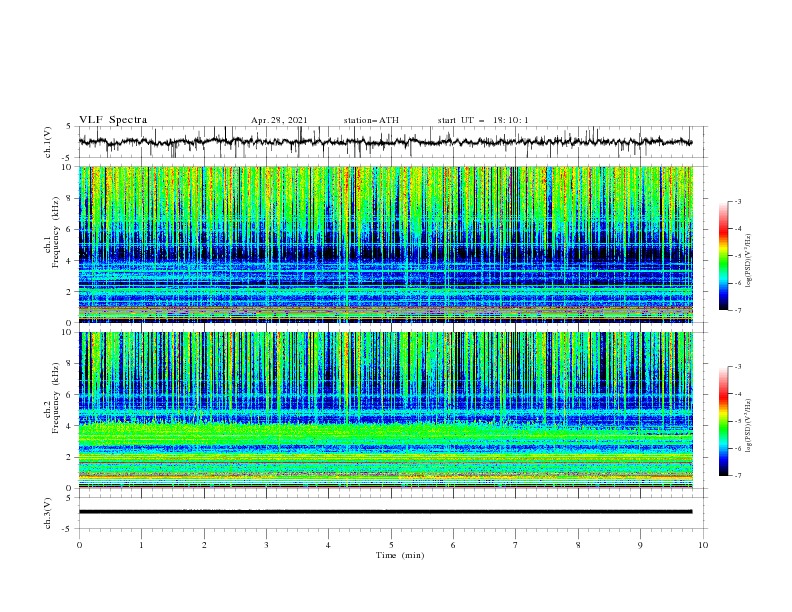Click the flat ch.3 voltage trace
Image resolution: width=792 pixels, height=612 pixels.
pyautogui.click(x=385, y=512)
